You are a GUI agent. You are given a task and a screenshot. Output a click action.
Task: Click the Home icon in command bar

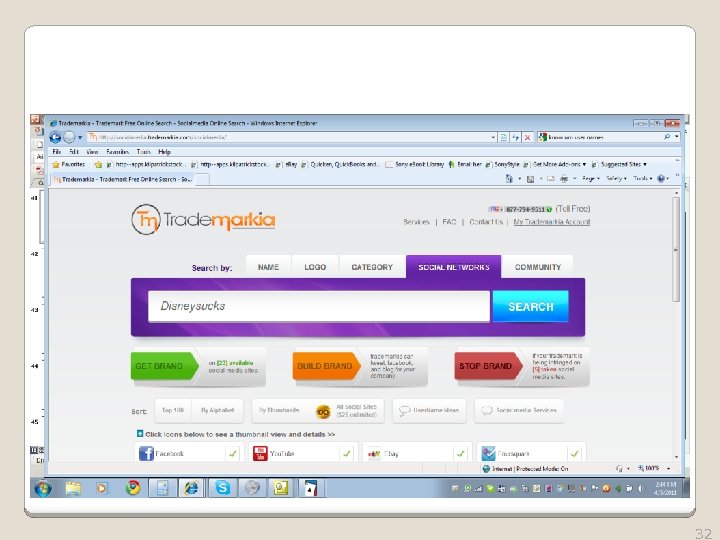coord(509,179)
